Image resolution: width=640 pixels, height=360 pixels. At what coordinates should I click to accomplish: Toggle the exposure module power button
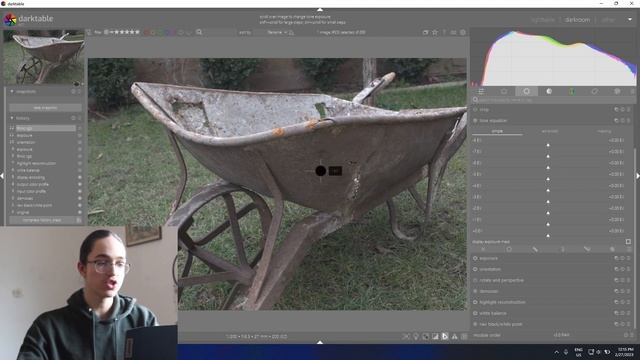(x=475, y=258)
